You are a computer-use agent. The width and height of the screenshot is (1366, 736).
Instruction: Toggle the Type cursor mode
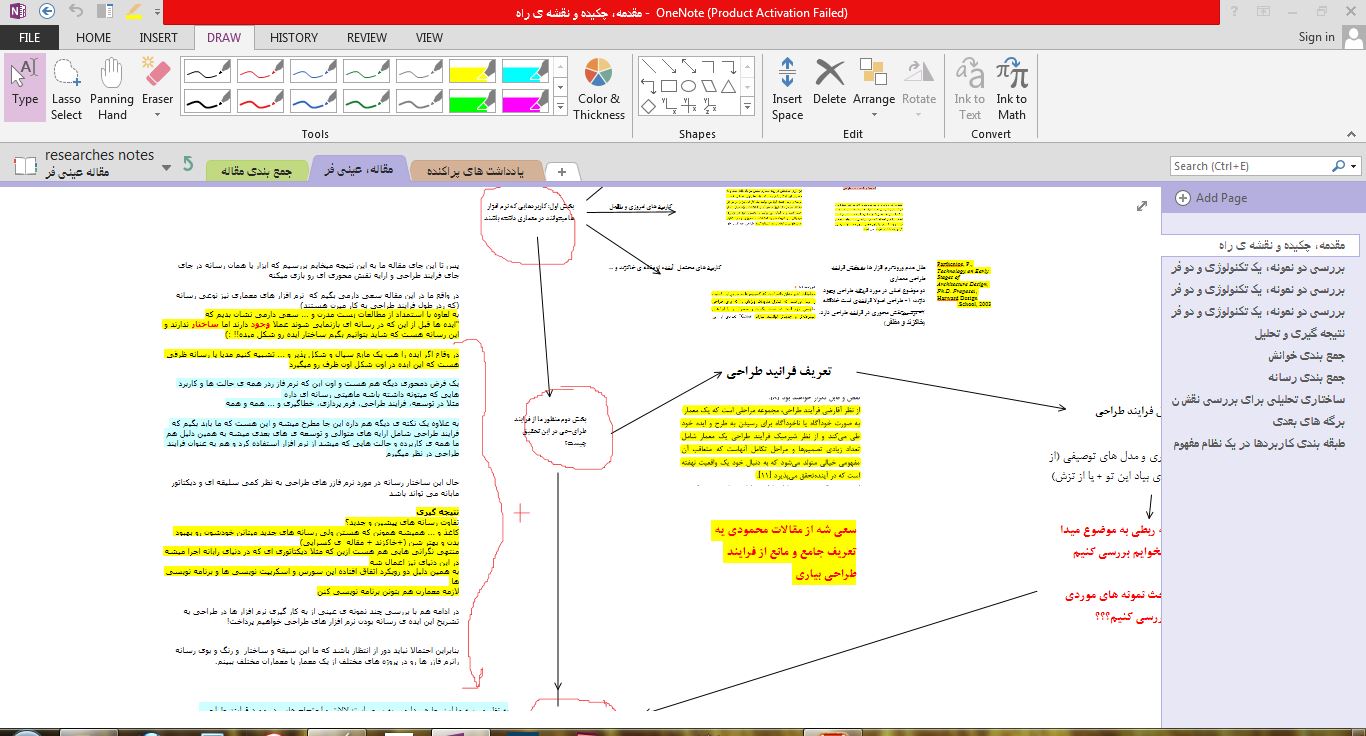[25, 85]
